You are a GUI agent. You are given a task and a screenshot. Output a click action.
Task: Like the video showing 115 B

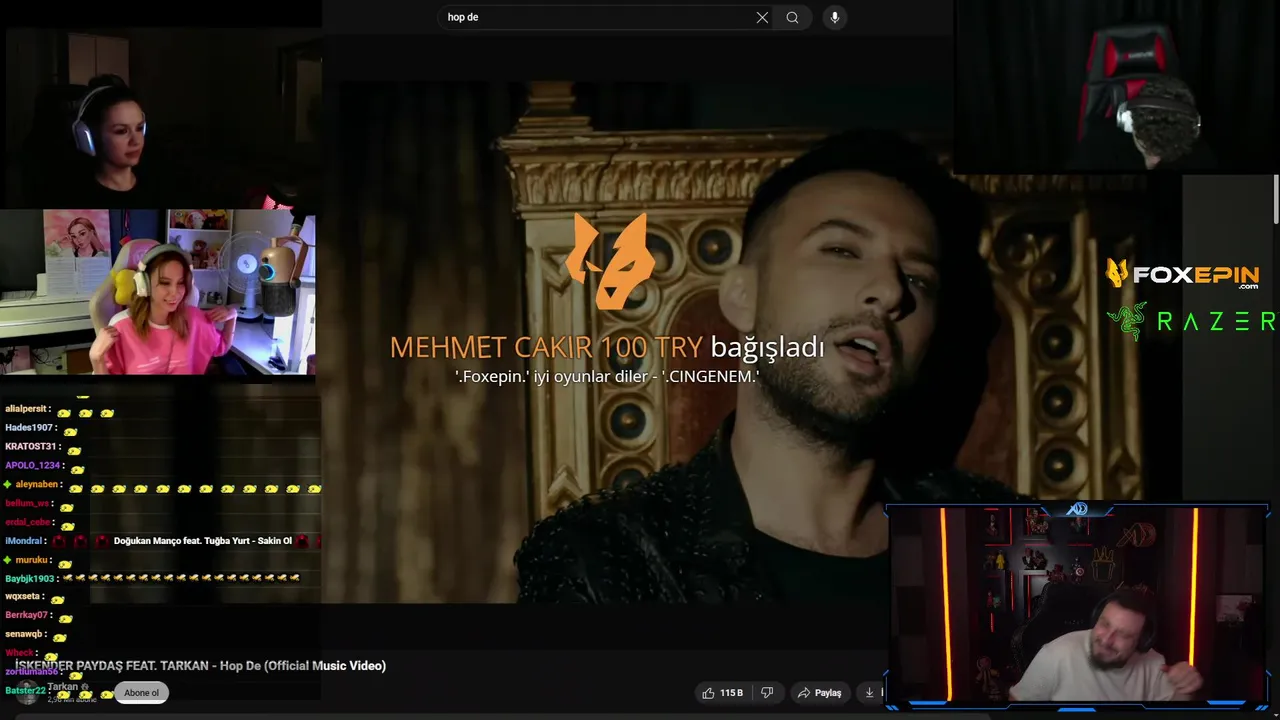coord(722,692)
